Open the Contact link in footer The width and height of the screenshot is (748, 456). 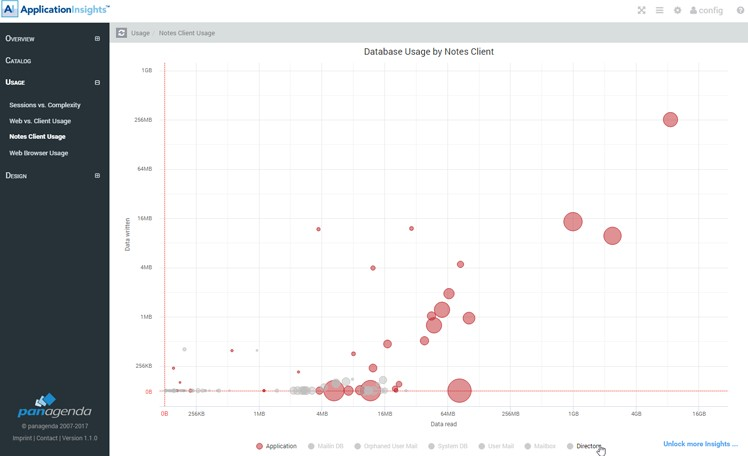click(46, 438)
